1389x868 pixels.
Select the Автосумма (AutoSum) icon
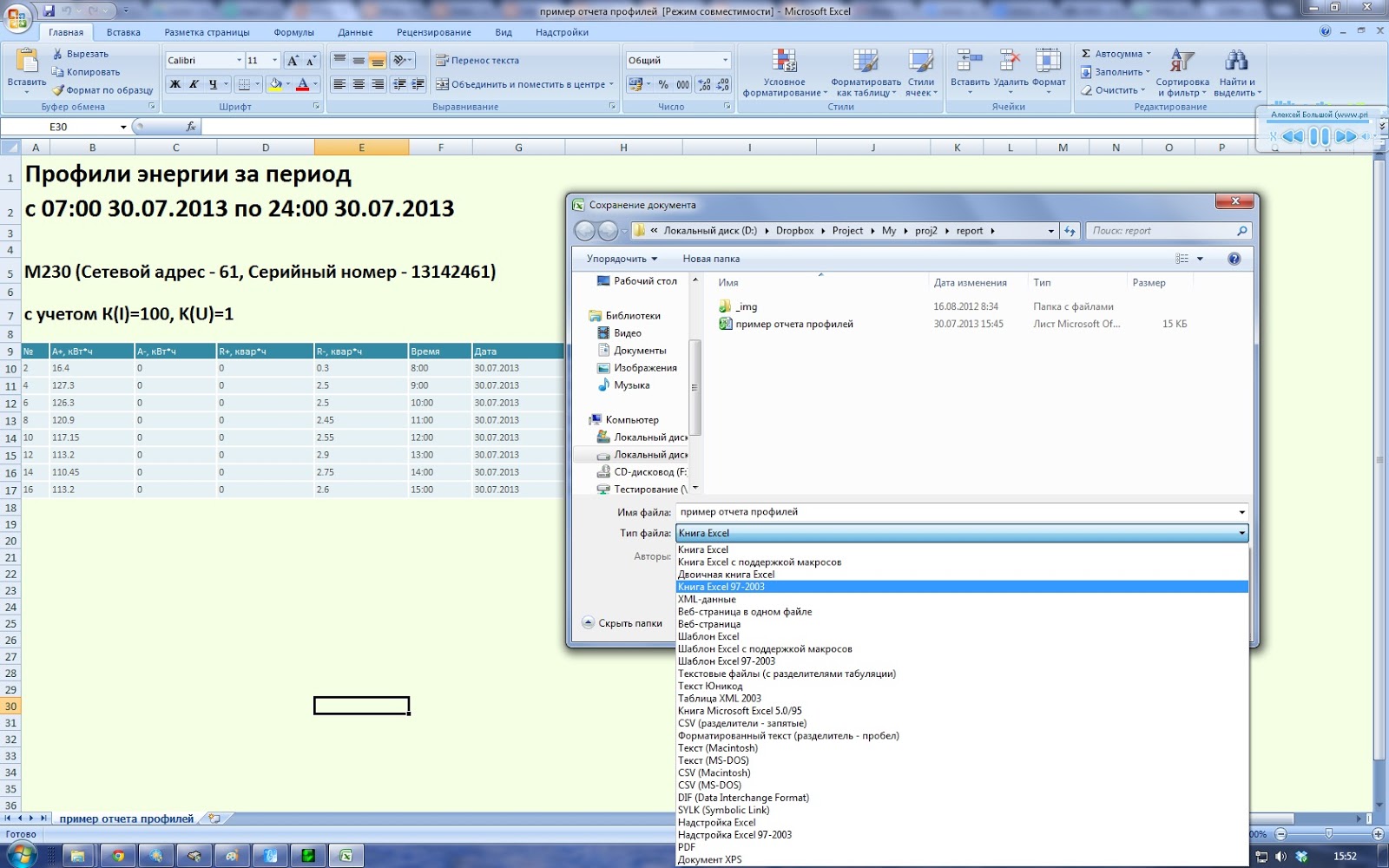point(1086,54)
